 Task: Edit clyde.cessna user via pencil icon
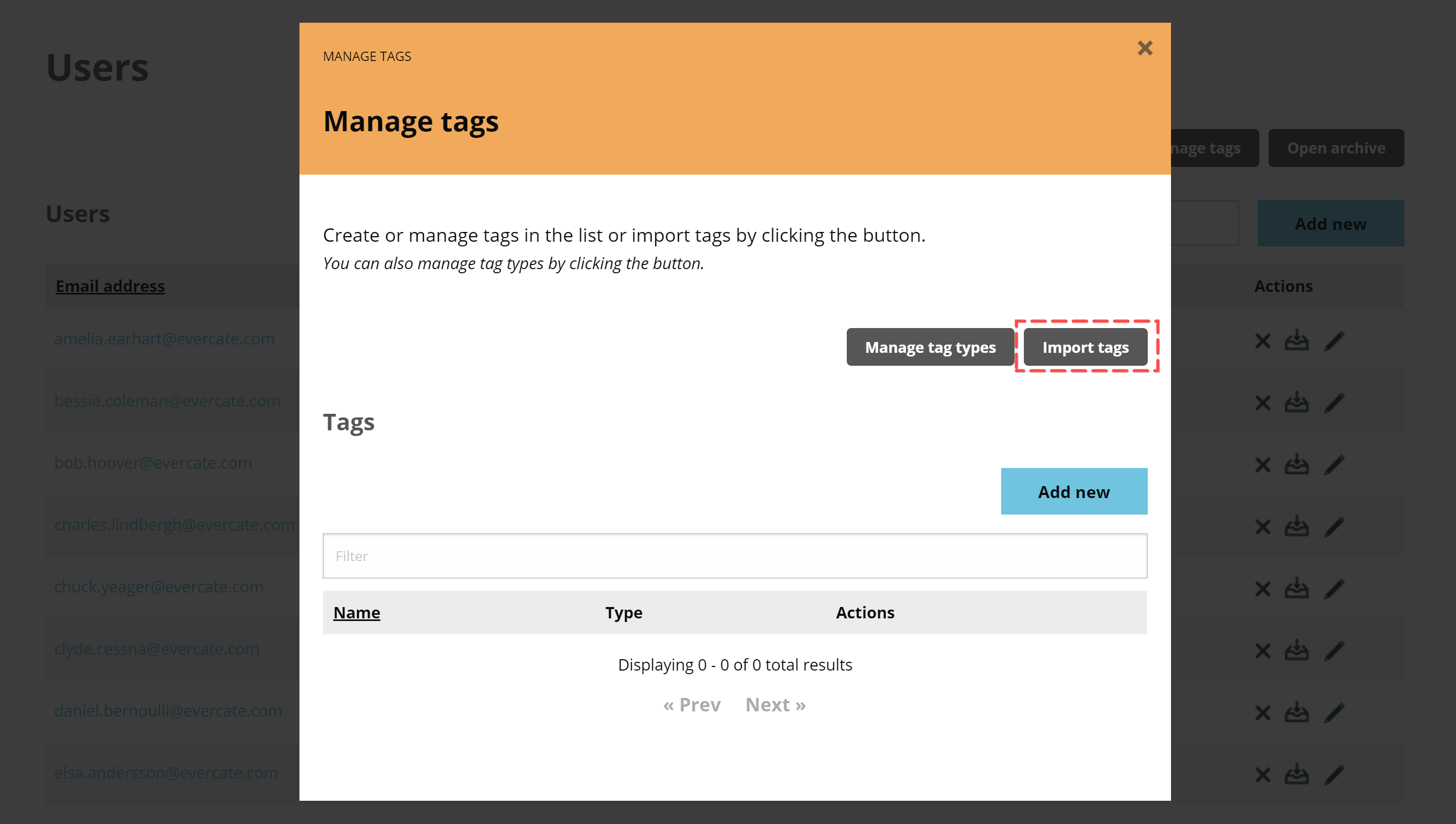click(1335, 650)
